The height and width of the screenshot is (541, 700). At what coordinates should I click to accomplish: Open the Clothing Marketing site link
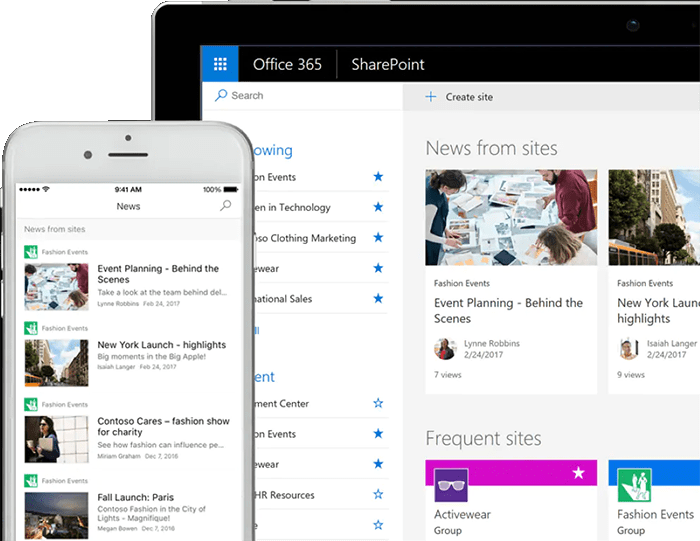(305, 238)
